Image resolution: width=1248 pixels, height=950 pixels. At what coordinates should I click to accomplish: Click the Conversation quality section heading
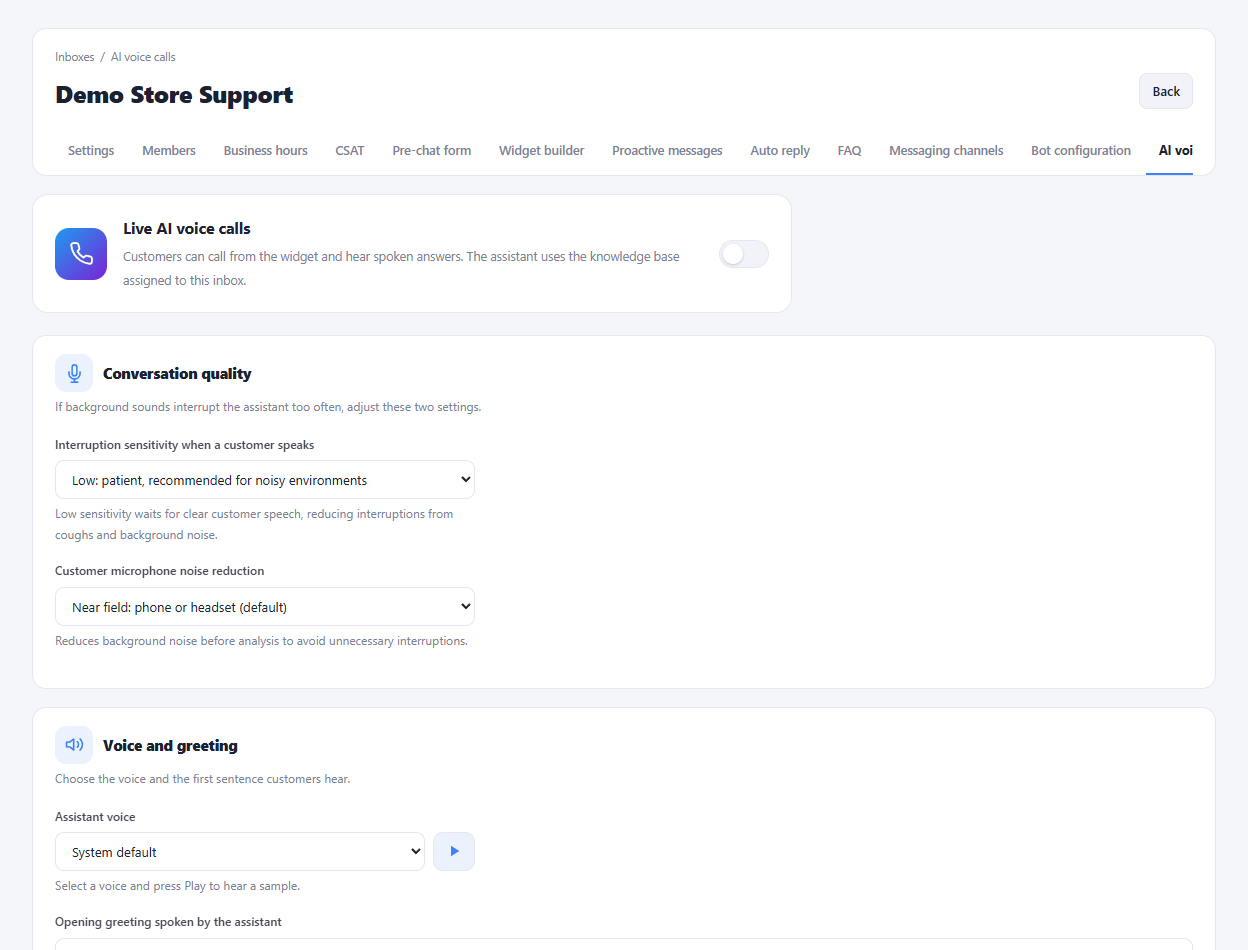(x=177, y=374)
